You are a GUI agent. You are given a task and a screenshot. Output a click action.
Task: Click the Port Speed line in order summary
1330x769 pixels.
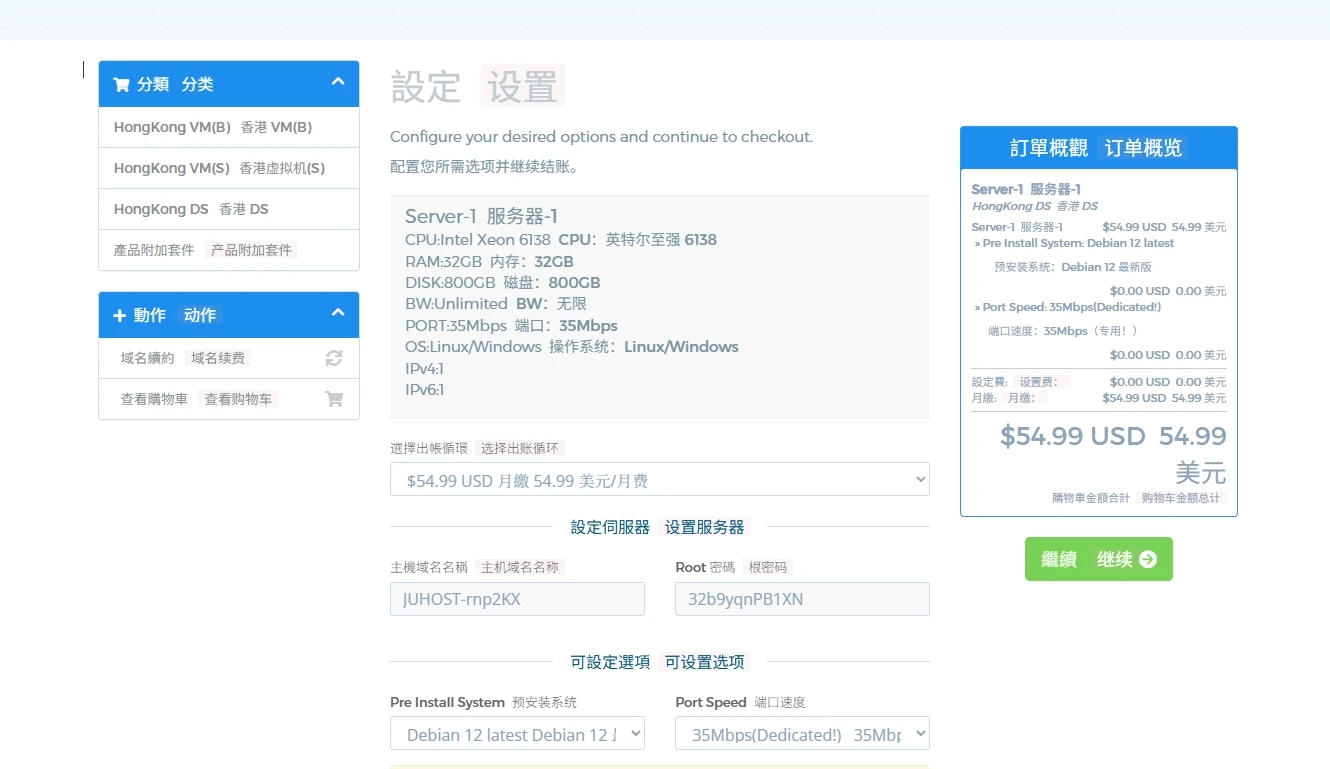click(x=1067, y=307)
